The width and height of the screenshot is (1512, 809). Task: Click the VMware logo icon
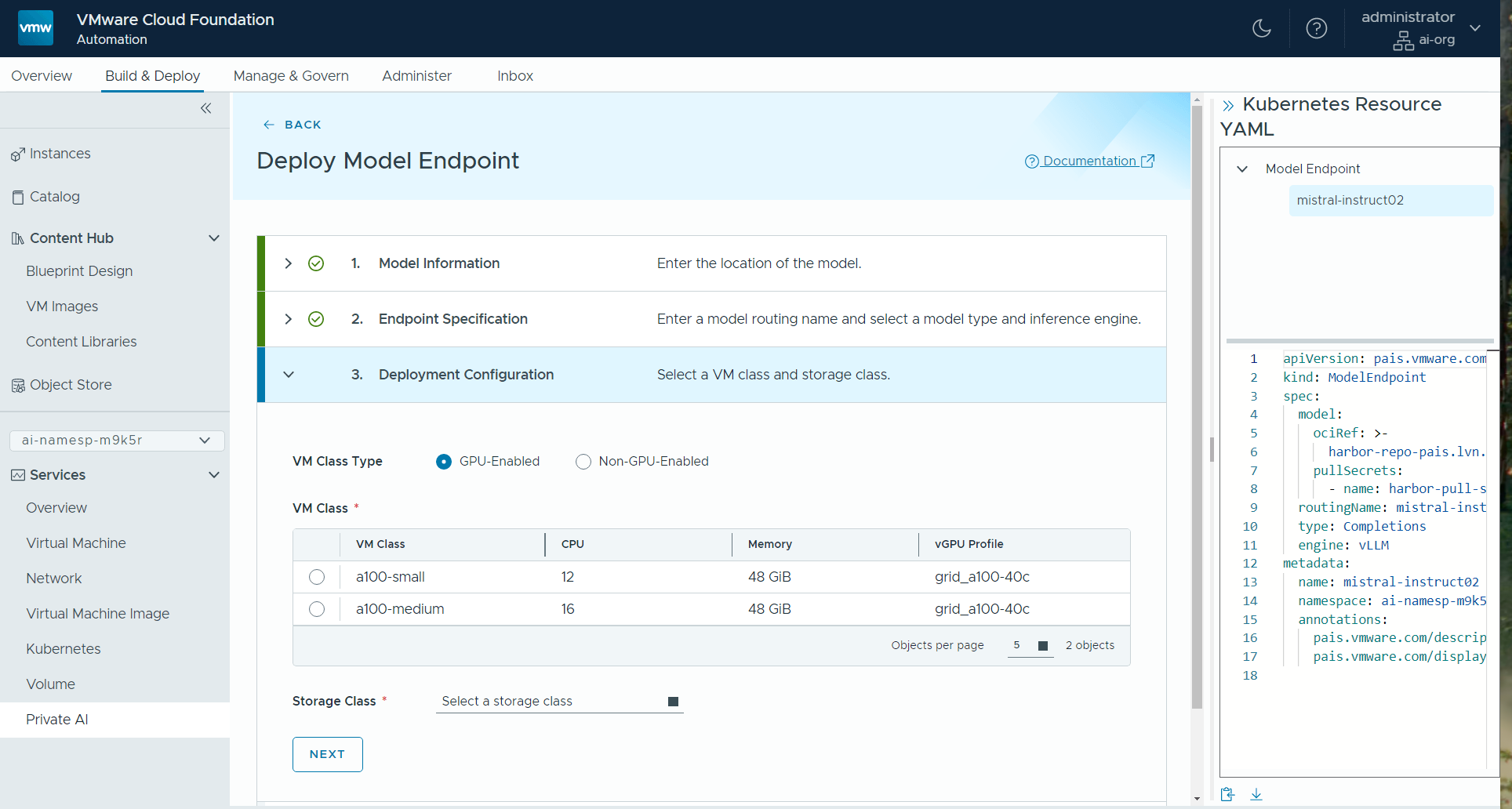(35, 28)
